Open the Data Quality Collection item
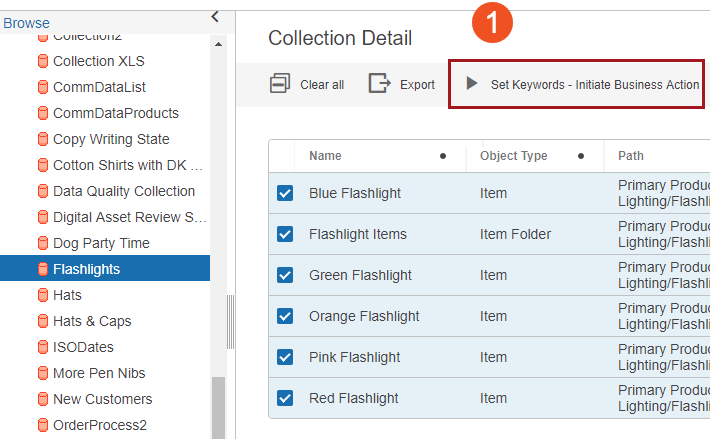This screenshot has height=439, width=710. pyautogui.click(x=123, y=191)
